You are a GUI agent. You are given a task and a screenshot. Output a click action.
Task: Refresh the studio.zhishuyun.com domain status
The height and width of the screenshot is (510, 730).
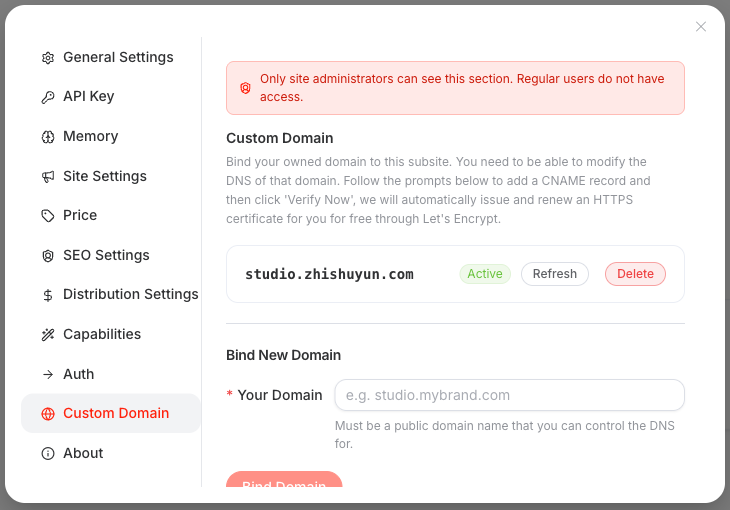554,274
